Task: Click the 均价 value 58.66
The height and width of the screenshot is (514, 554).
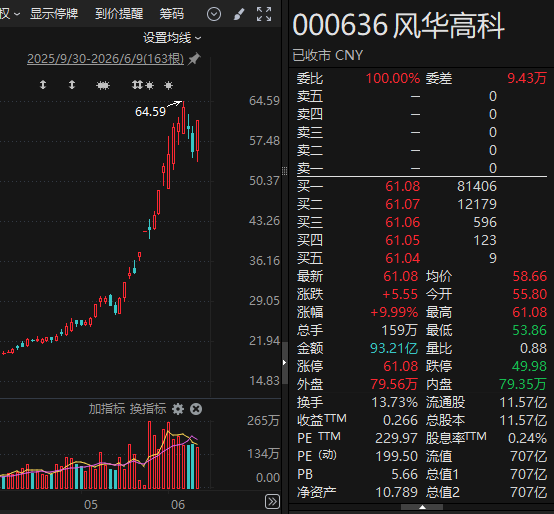Action: click(530, 276)
